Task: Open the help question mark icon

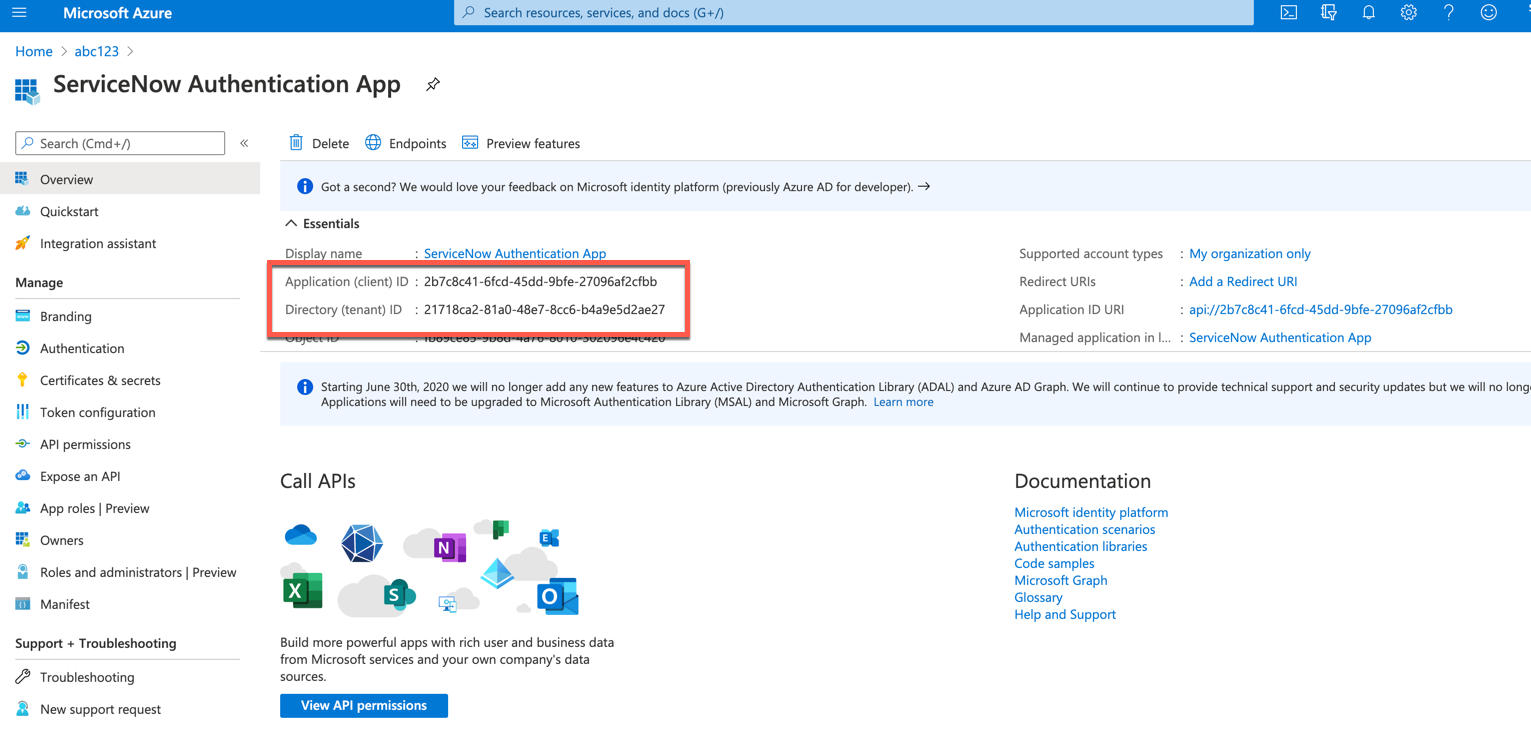Action: tap(1449, 13)
